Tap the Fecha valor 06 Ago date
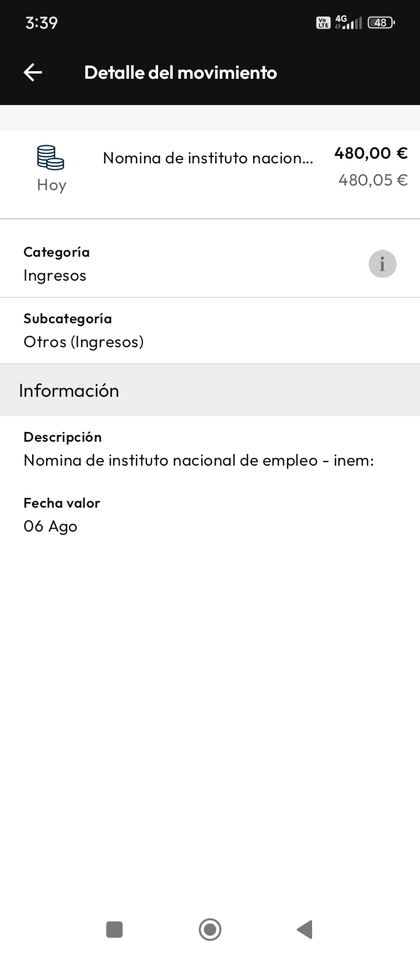 pos(51,526)
